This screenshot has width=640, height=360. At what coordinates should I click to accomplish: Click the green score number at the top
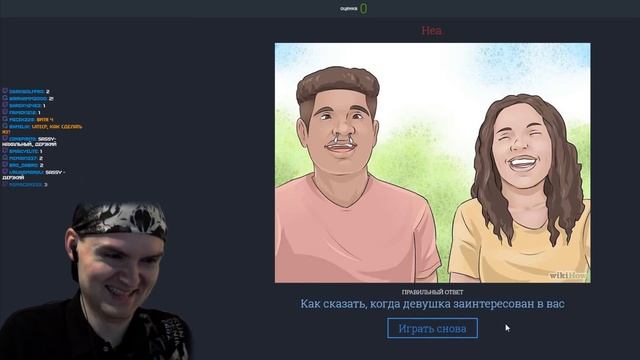[x=363, y=8]
